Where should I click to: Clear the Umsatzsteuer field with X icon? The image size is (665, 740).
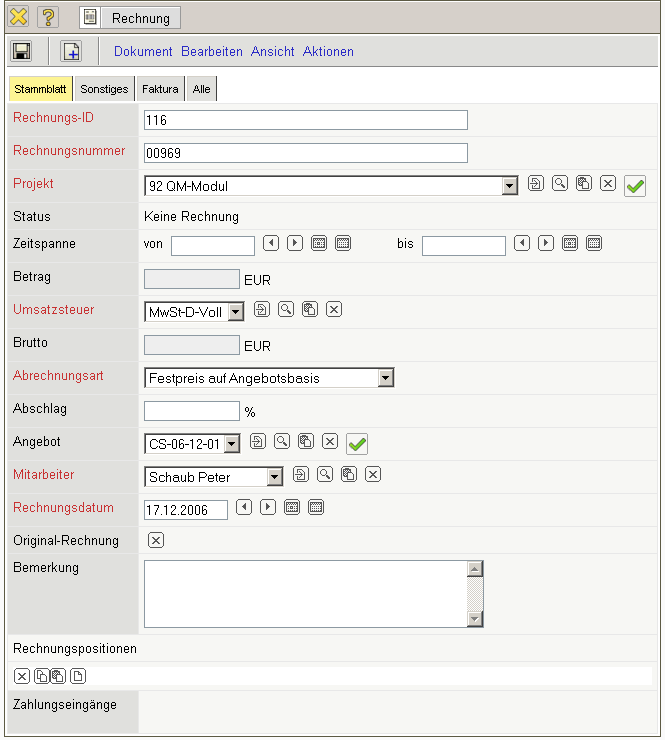[x=334, y=310]
